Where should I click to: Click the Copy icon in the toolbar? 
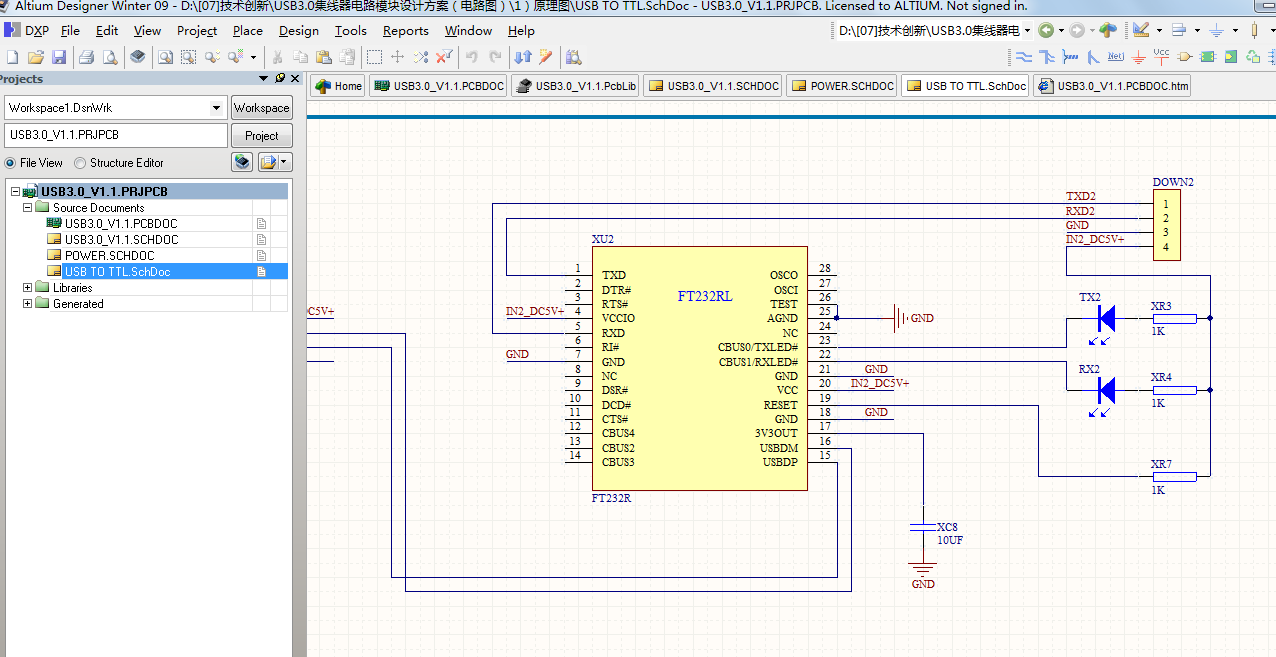pos(298,57)
